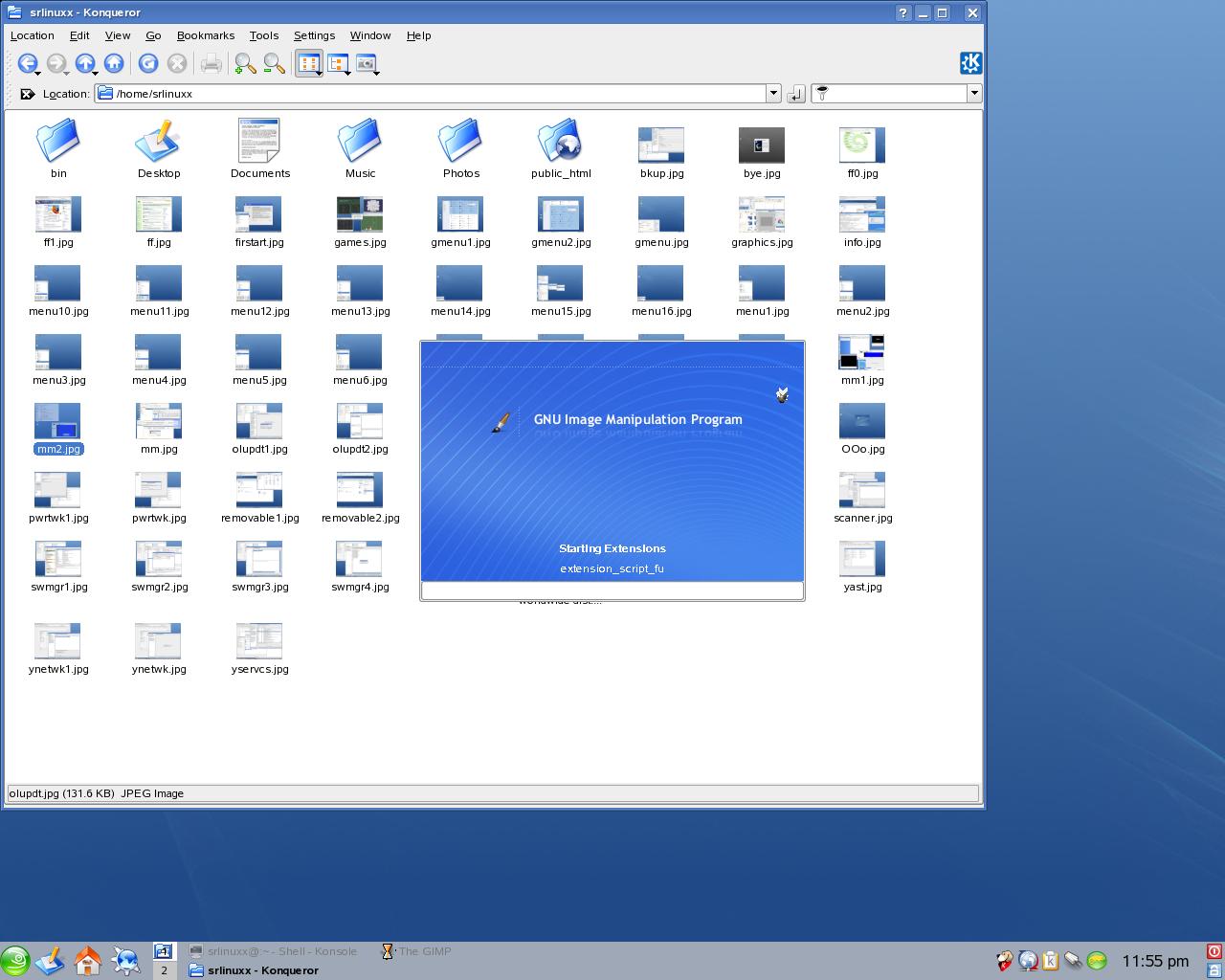Image resolution: width=1225 pixels, height=980 pixels.
Task: Open the Bookmarks menu
Action: coord(206,35)
